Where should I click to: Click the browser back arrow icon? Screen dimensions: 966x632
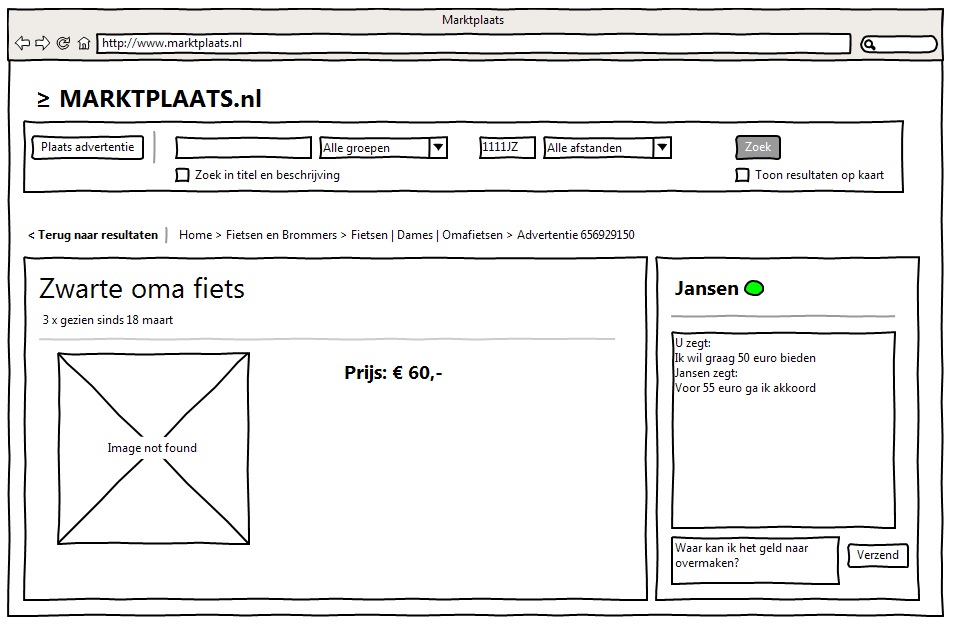click(22, 43)
